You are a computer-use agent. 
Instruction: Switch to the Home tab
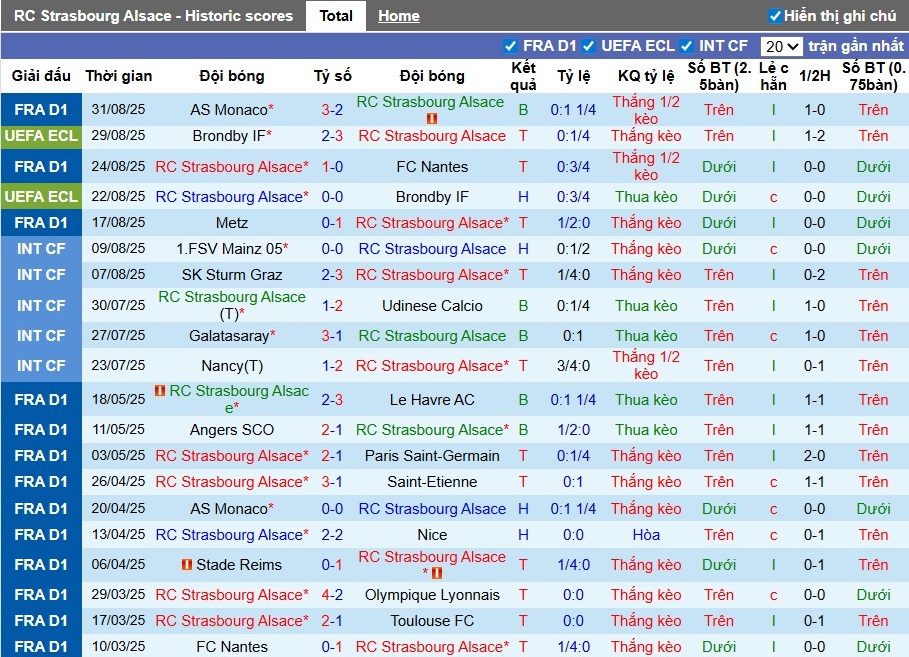click(399, 16)
